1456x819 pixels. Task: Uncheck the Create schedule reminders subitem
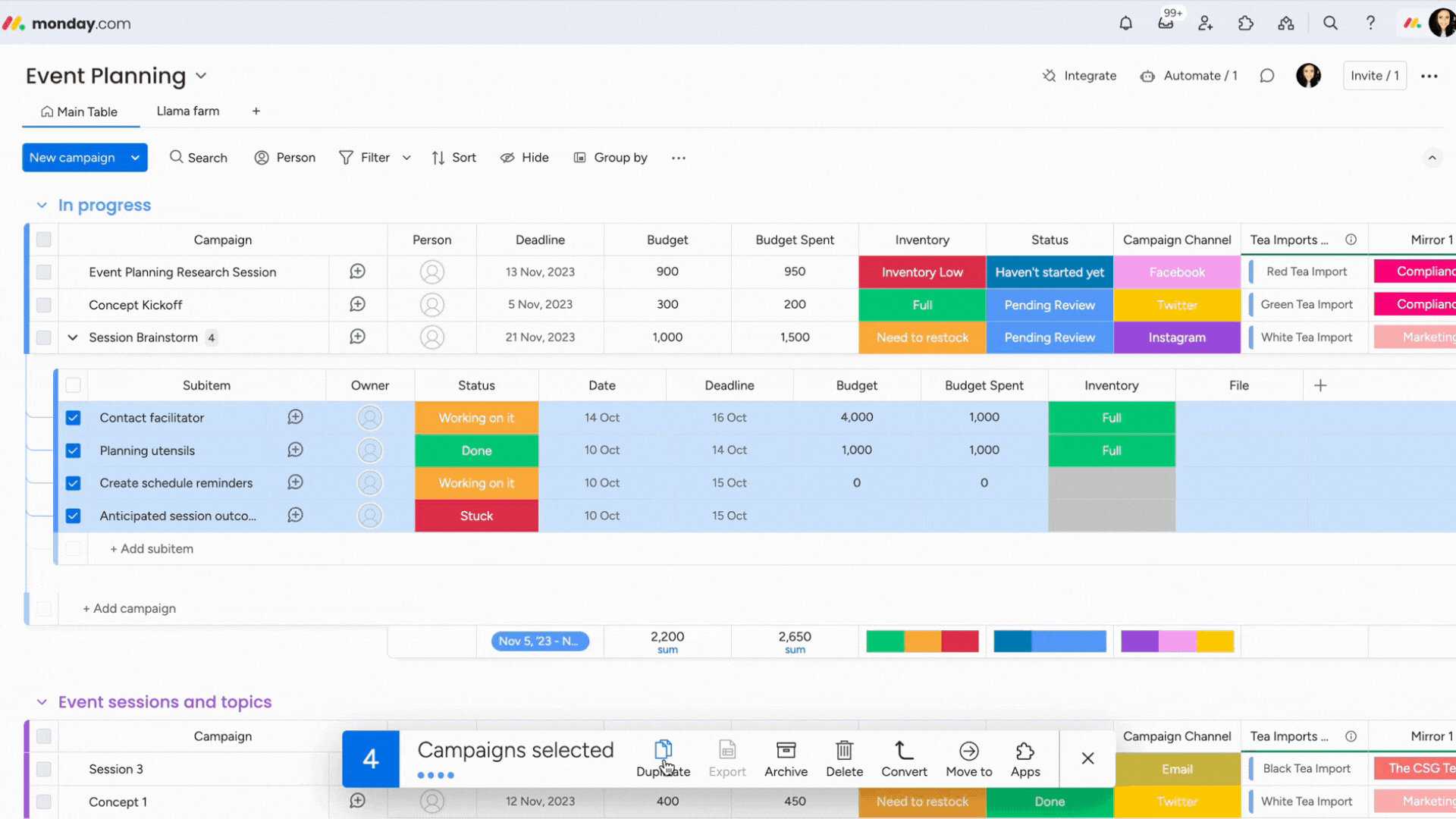point(73,483)
